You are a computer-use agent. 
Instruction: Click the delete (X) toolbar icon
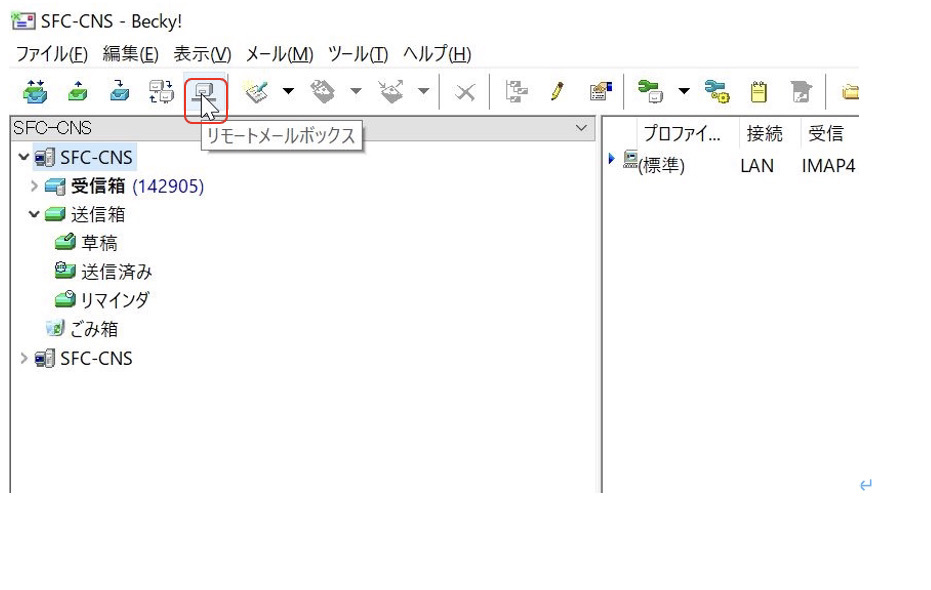(463, 93)
